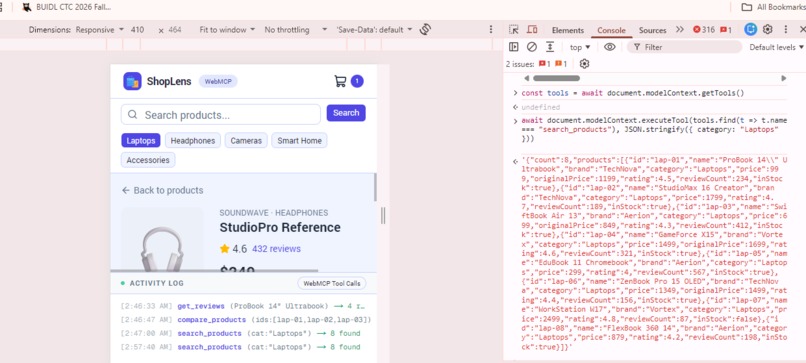This screenshot has width=806, height=363.
Task: Switch to the Sources tab
Action: [x=652, y=30]
